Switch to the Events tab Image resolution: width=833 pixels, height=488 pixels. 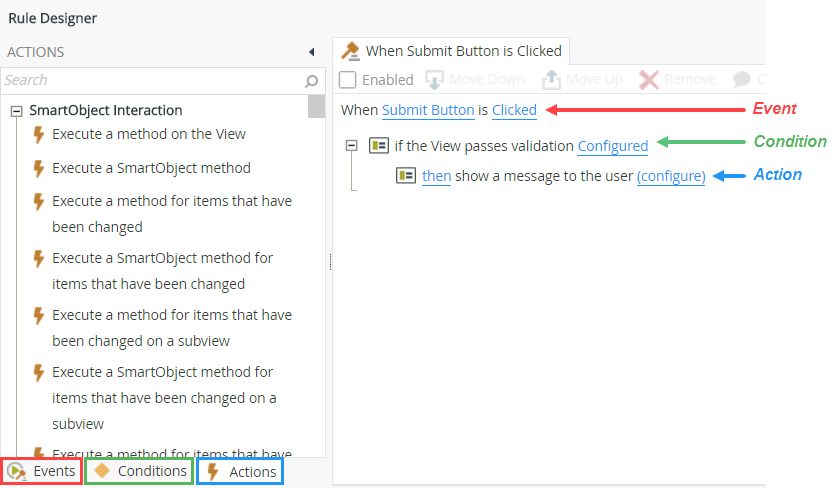tap(41, 470)
